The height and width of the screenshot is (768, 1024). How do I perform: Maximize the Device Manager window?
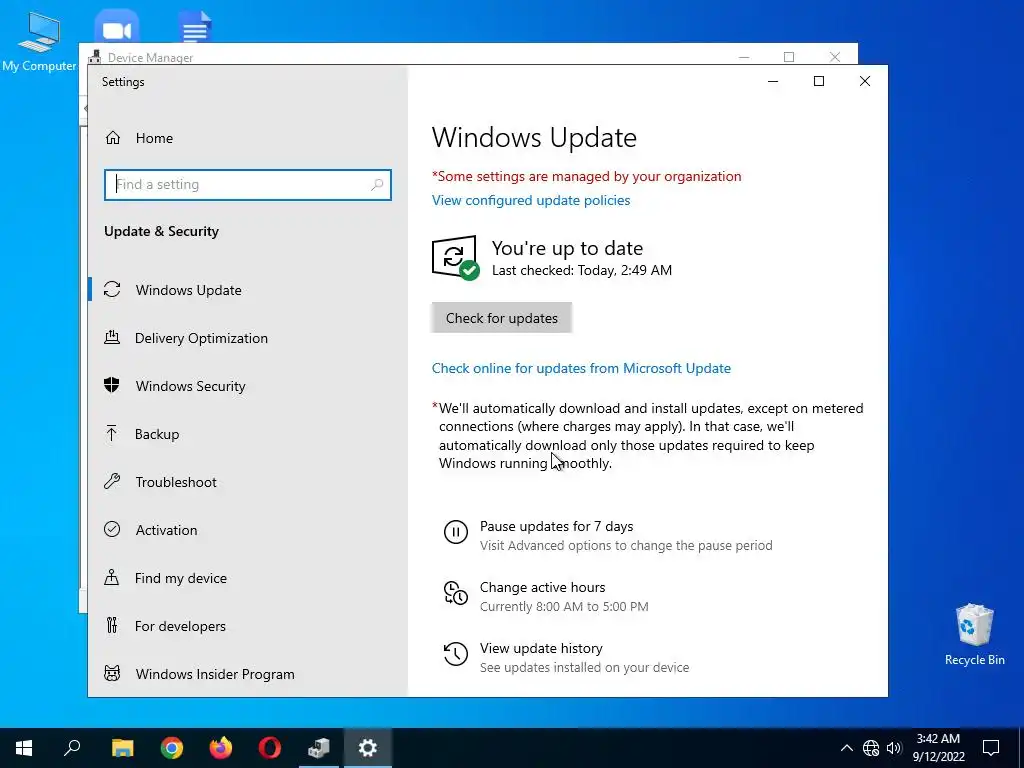(789, 56)
